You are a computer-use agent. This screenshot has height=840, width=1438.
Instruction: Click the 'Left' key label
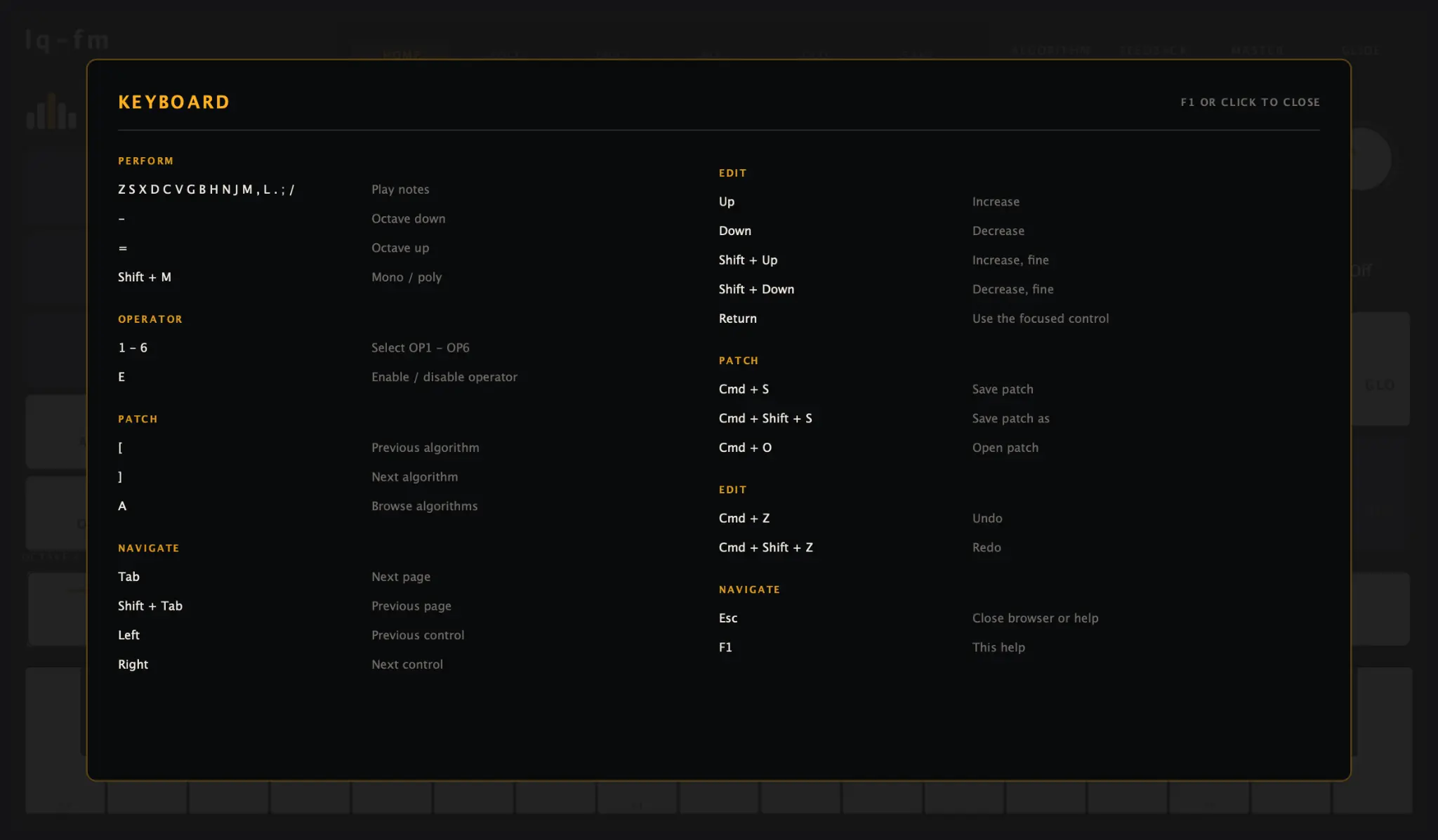[128, 635]
